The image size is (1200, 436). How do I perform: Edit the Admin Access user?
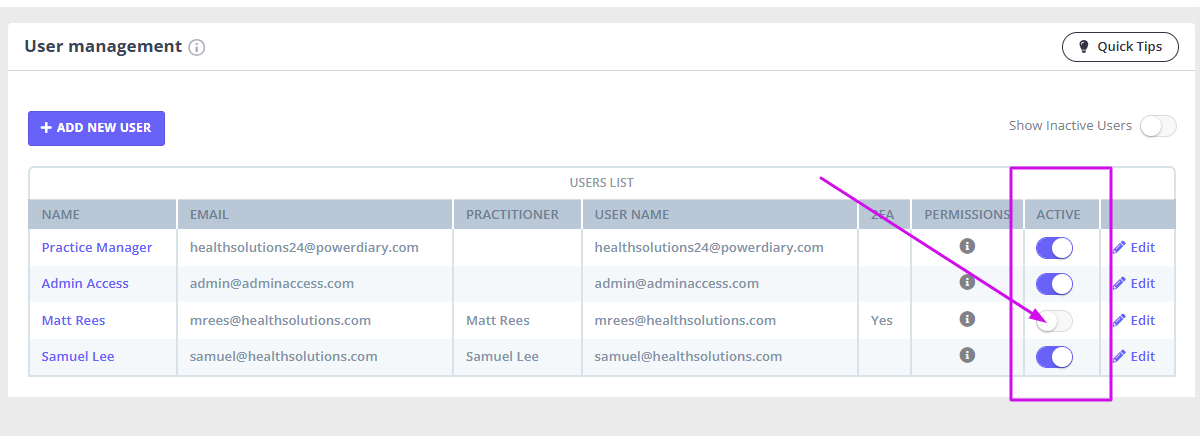(1133, 284)
